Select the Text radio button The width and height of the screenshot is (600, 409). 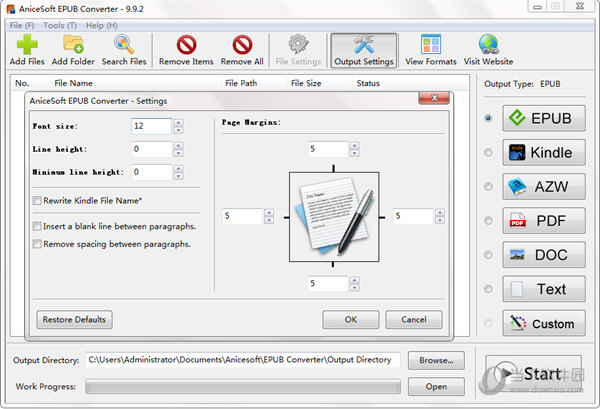coord(488,289)
